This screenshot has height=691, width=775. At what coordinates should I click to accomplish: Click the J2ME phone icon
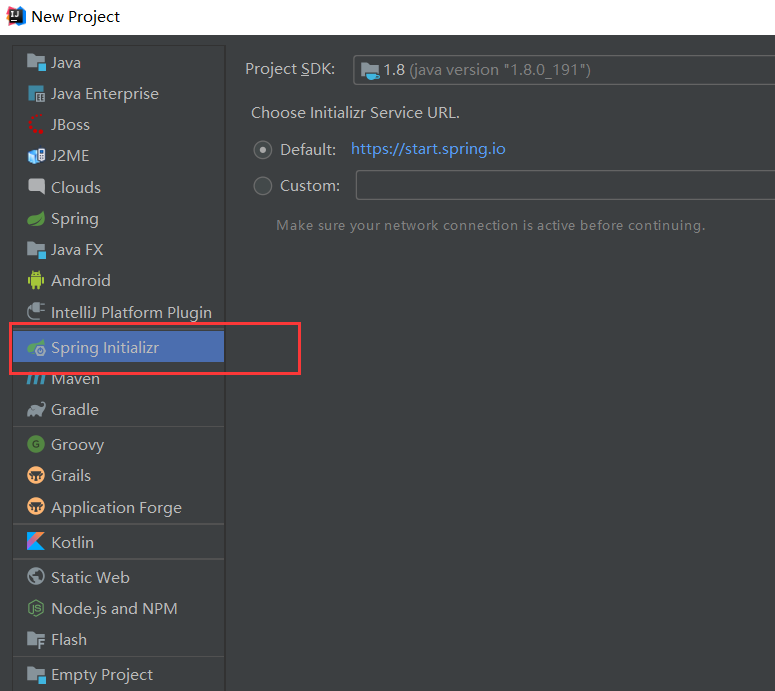pos(36,156)
